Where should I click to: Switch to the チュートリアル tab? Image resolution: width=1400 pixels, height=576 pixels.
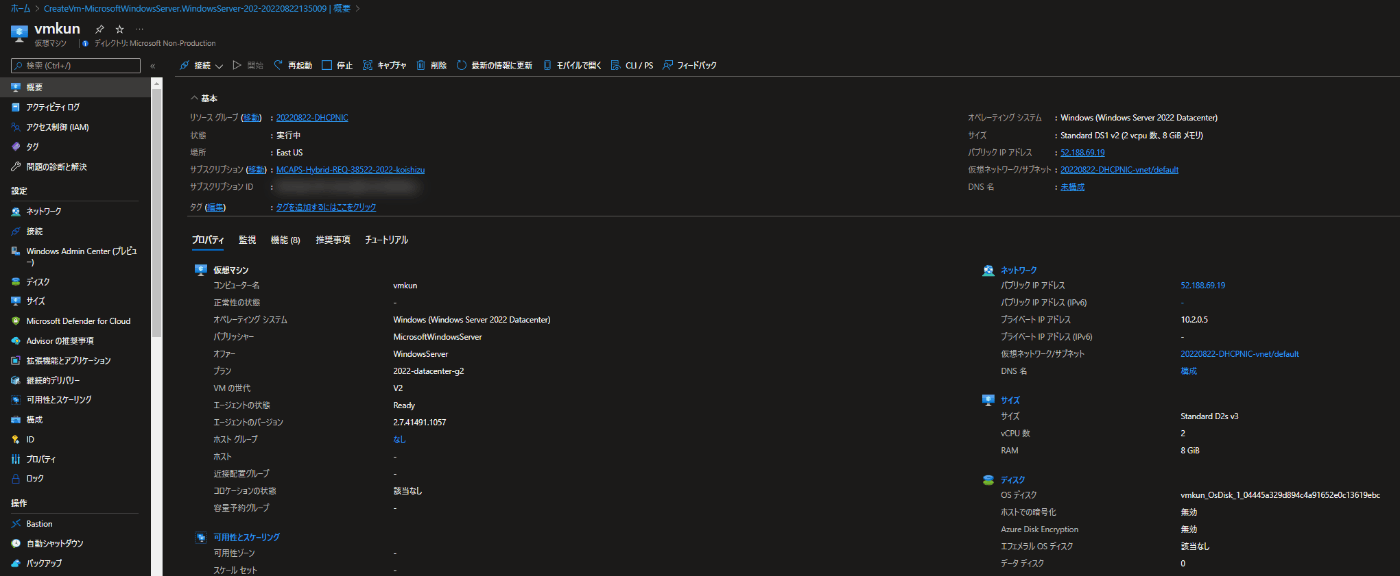pyautogui.click(x=386, y=240)
